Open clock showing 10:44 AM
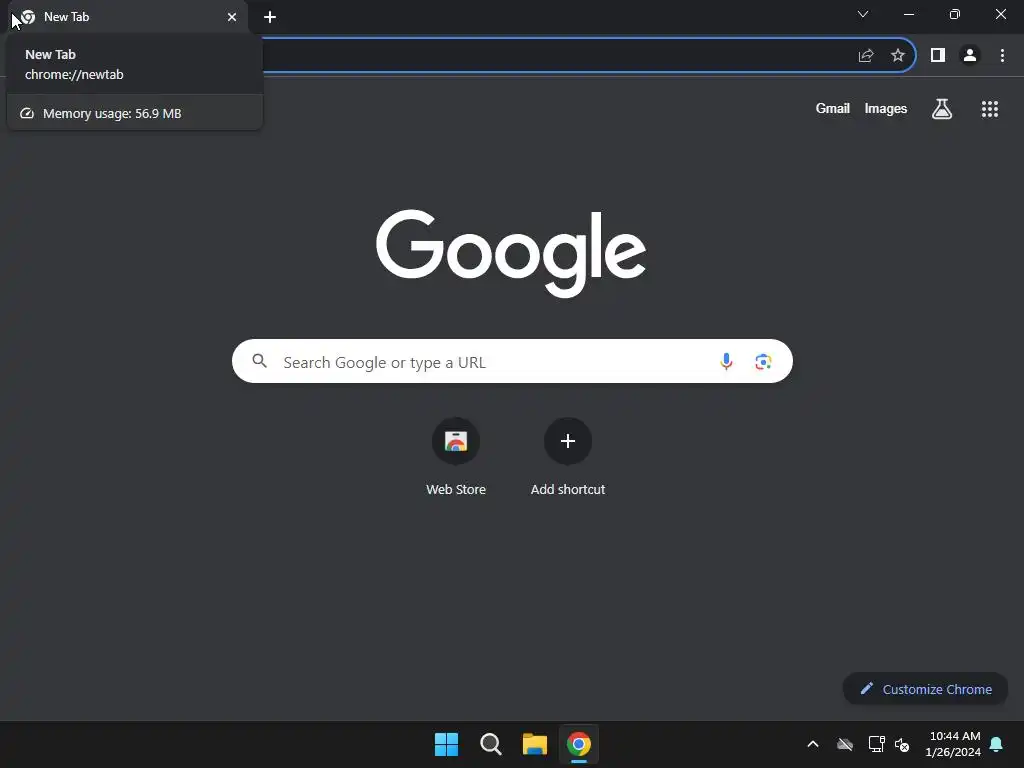1024x768 pixels. coord(953,744)
